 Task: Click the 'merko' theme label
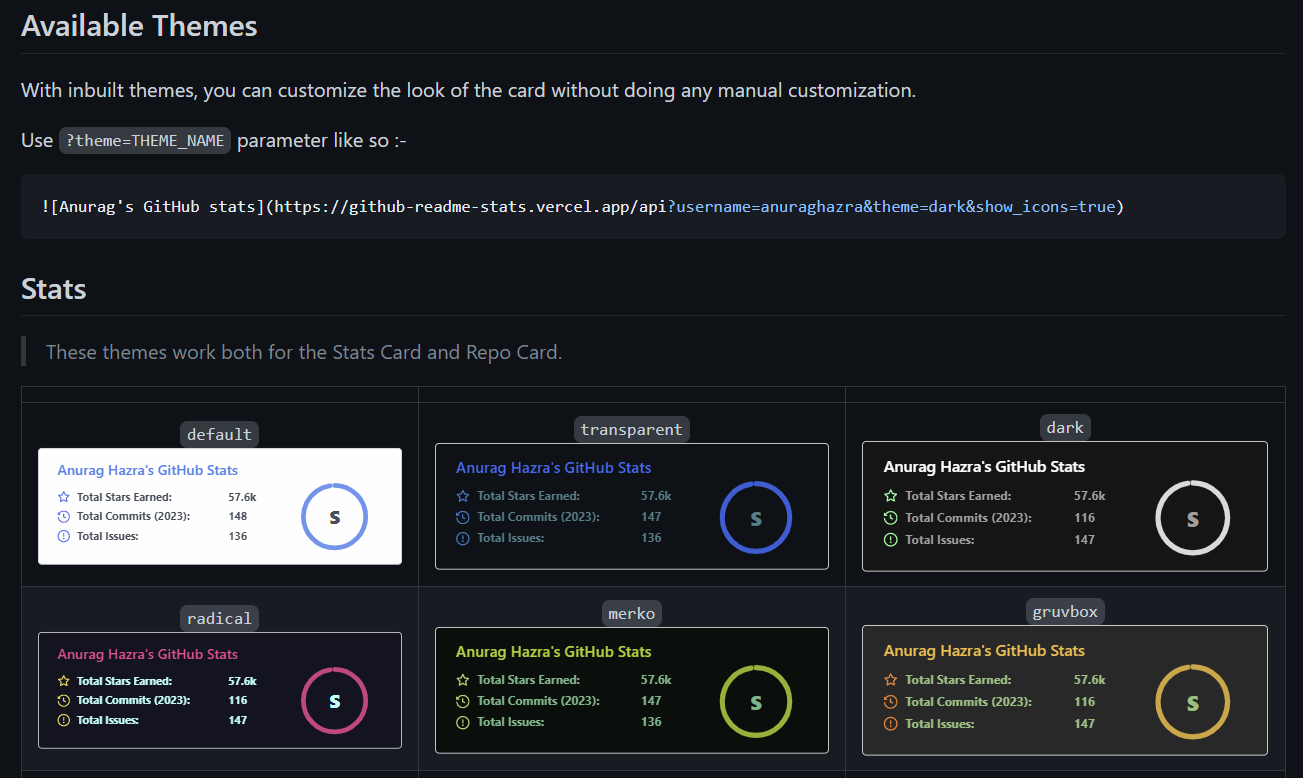click(x=632, y=613)
